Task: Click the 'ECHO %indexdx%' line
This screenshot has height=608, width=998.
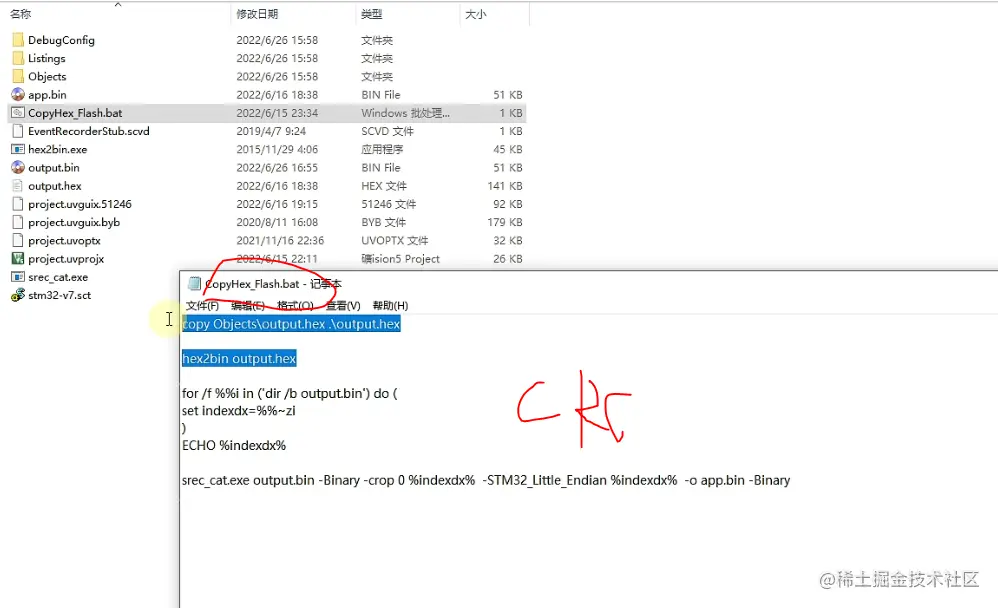Action: (234, 446)
